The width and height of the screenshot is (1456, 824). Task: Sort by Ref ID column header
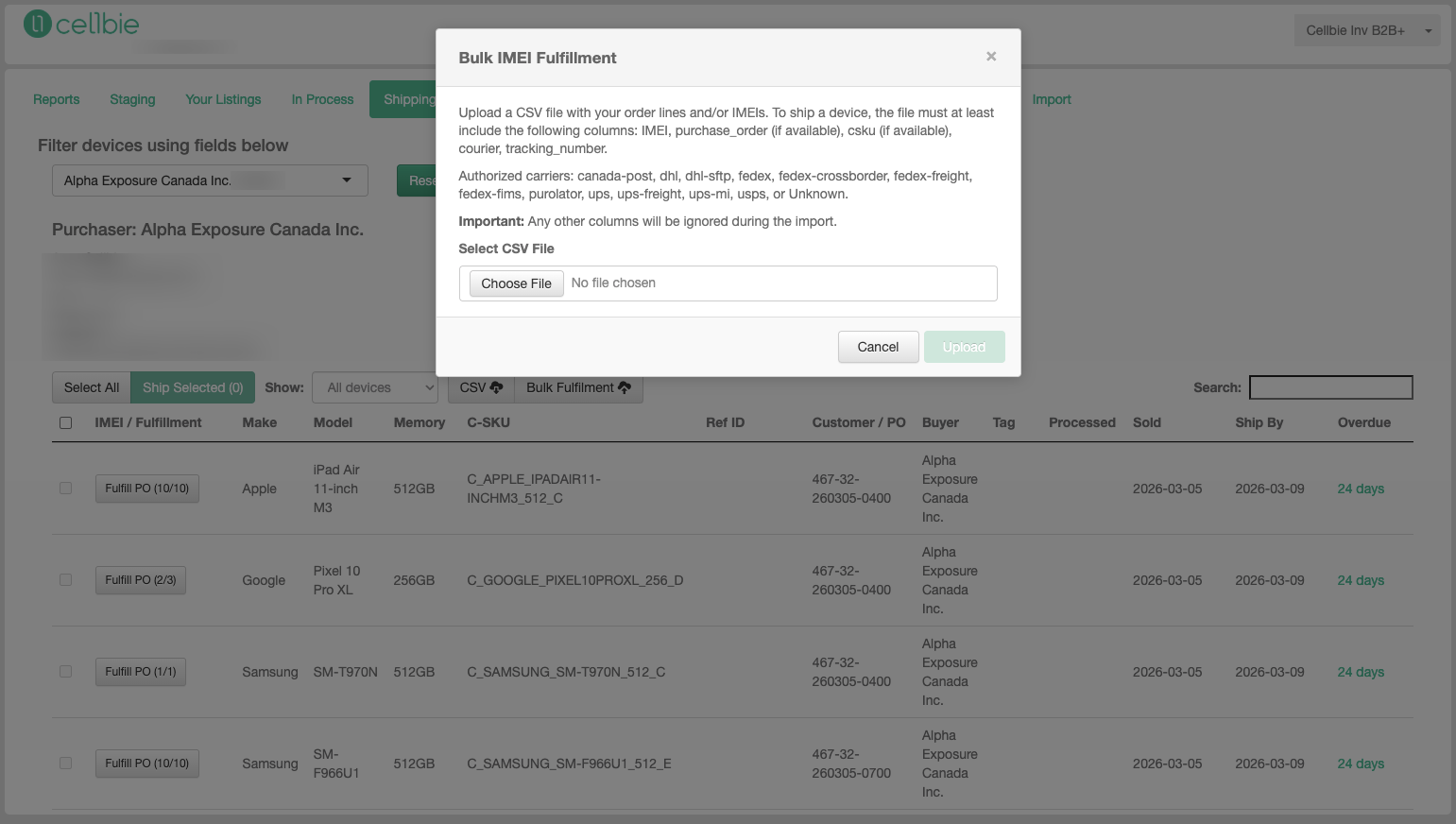click(x=726, y=422)
